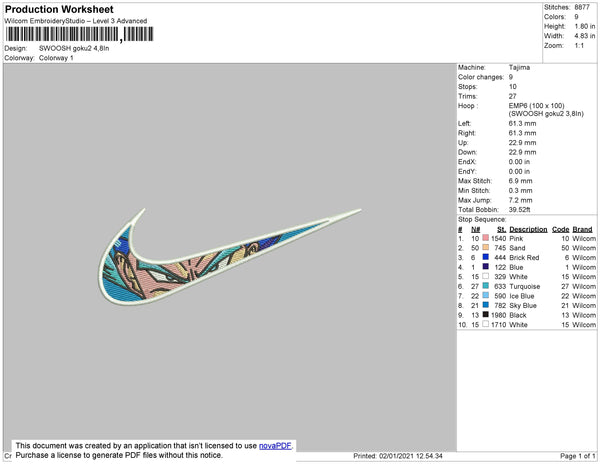This screenshot has width=600, height=464.
Task: Select the White swatch with stitch count 329
Action: [x=486, y=276]
